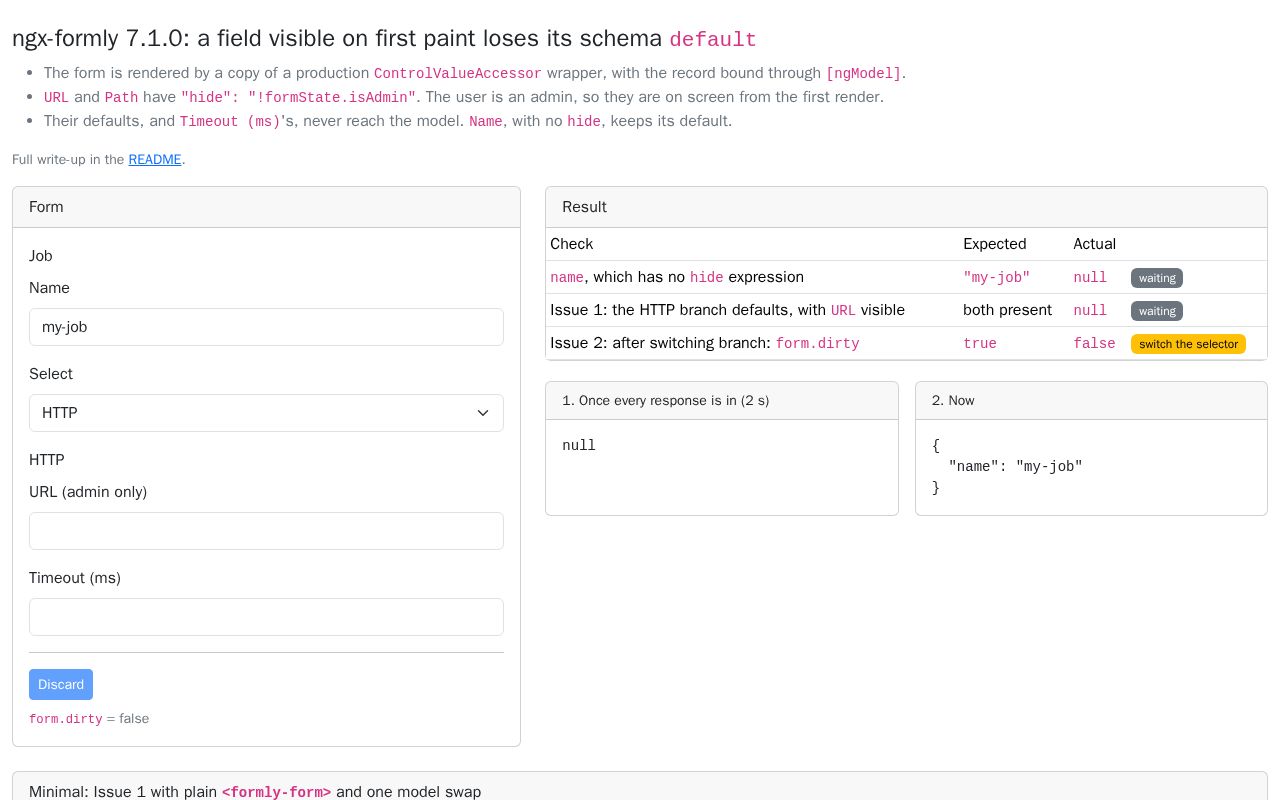Click the actual value 'false' in Issue 2 row

[x=1094, y=344]
